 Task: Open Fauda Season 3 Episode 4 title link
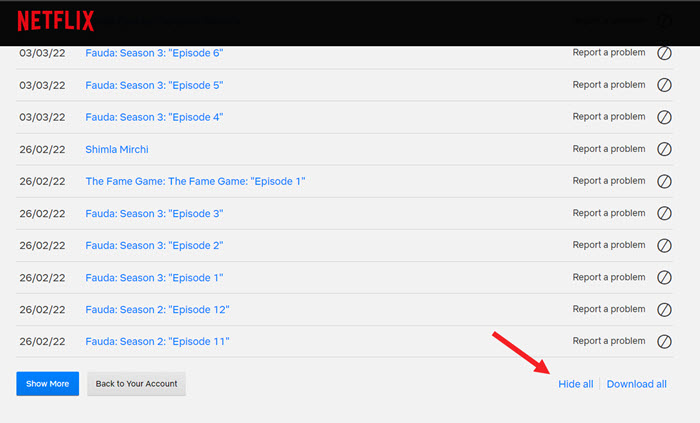tap(154, 117)
